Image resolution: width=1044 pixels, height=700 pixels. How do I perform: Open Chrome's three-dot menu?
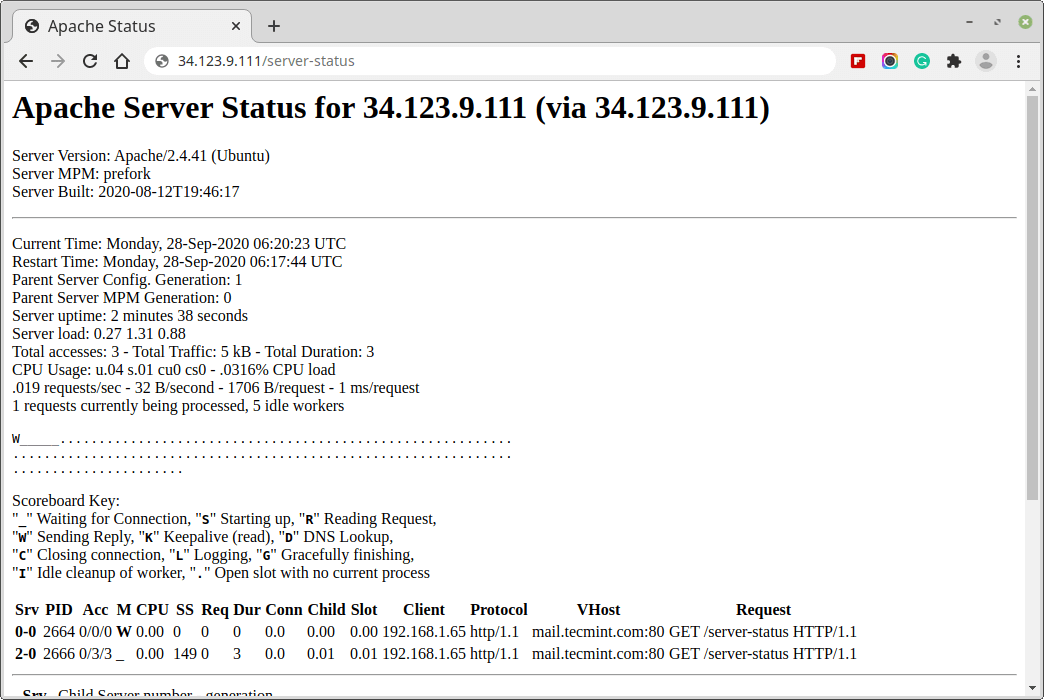click(1018, 61)
